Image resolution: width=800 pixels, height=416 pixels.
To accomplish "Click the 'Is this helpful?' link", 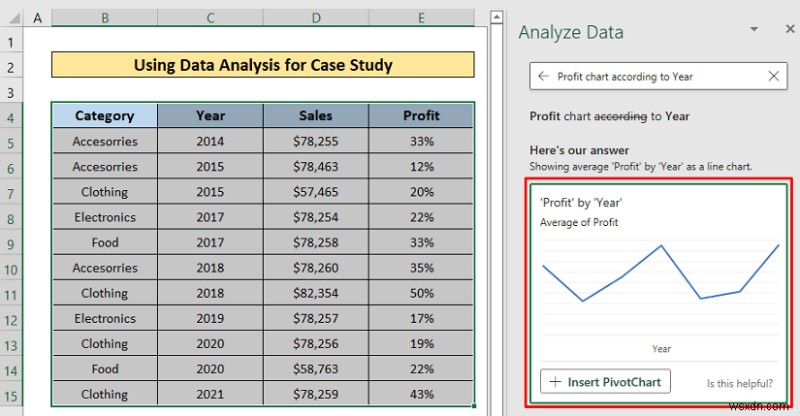I will click(x=739, y=382).
